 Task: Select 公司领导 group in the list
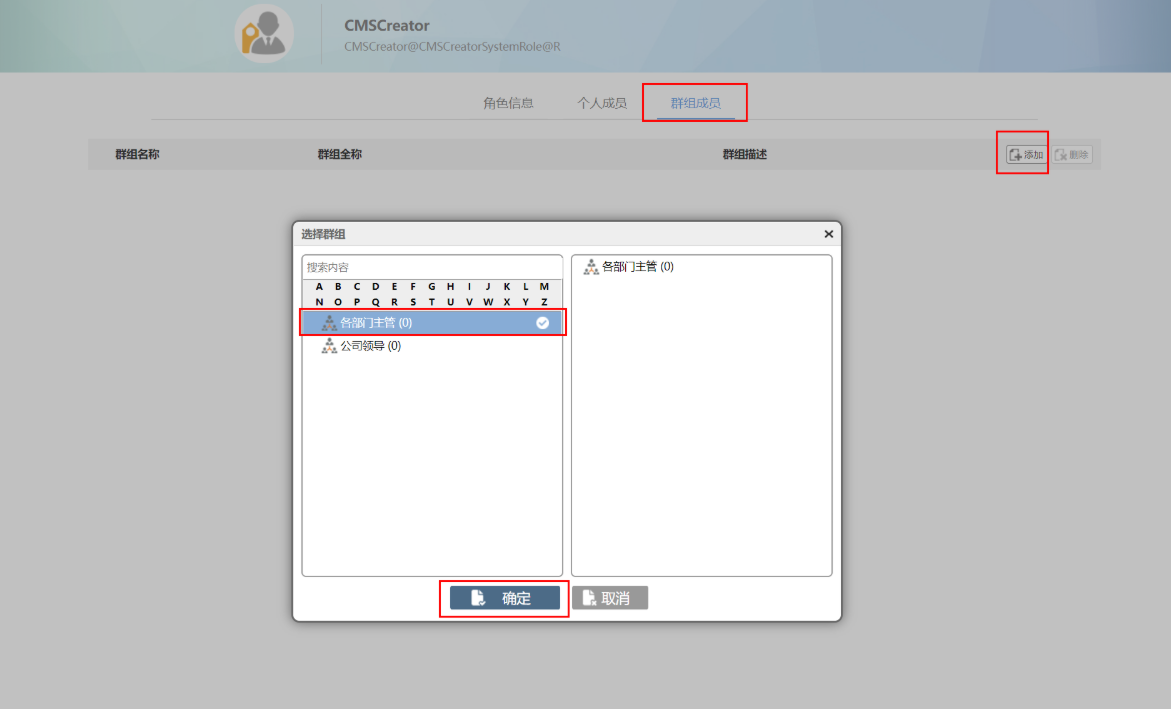tap(370, 346)
